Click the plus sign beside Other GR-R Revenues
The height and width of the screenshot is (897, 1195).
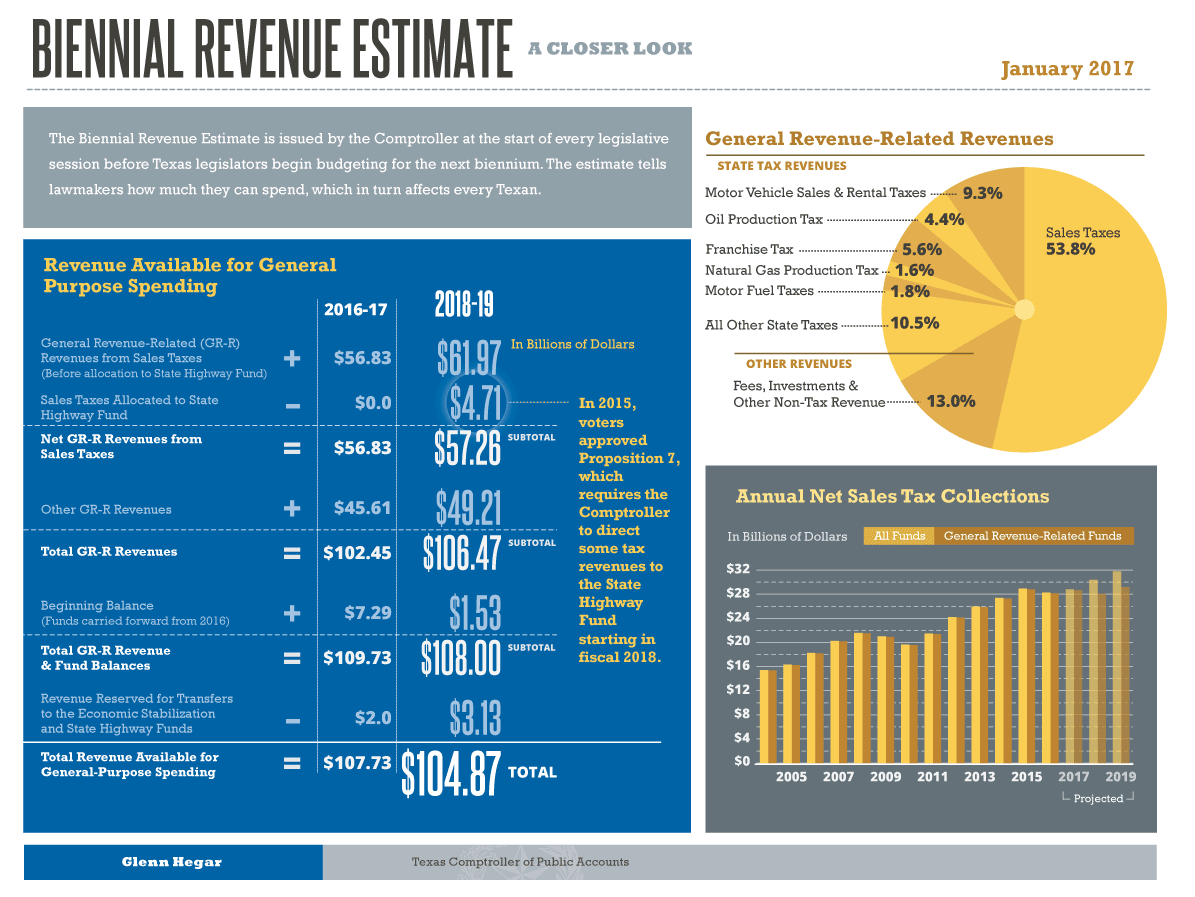[292, 509]
